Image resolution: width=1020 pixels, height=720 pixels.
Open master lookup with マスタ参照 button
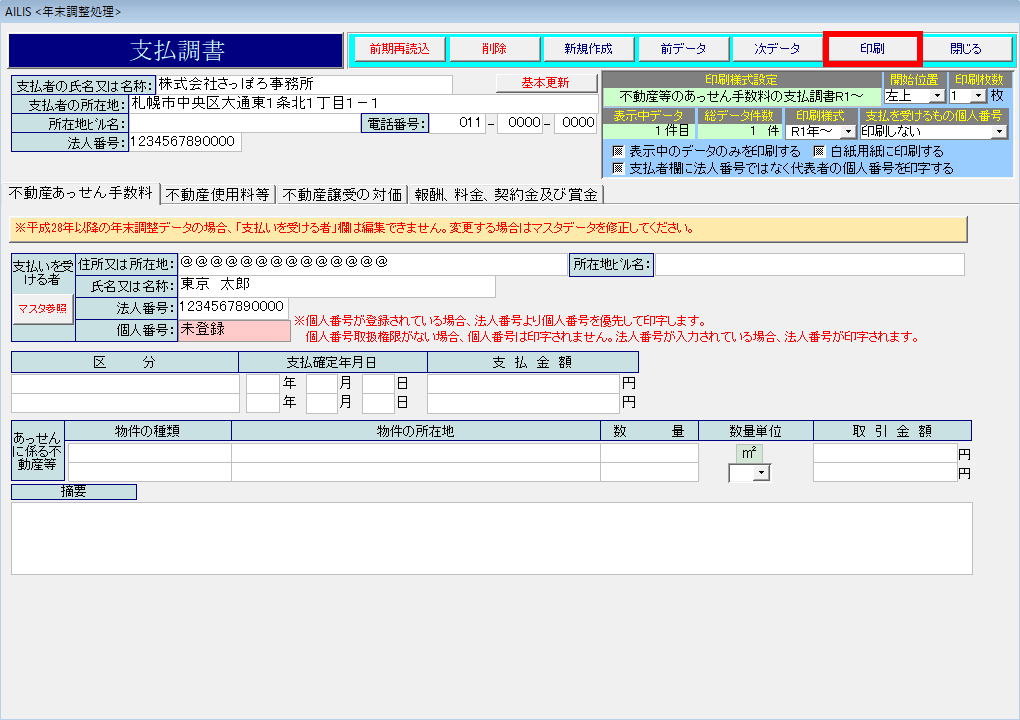point(43,308)
